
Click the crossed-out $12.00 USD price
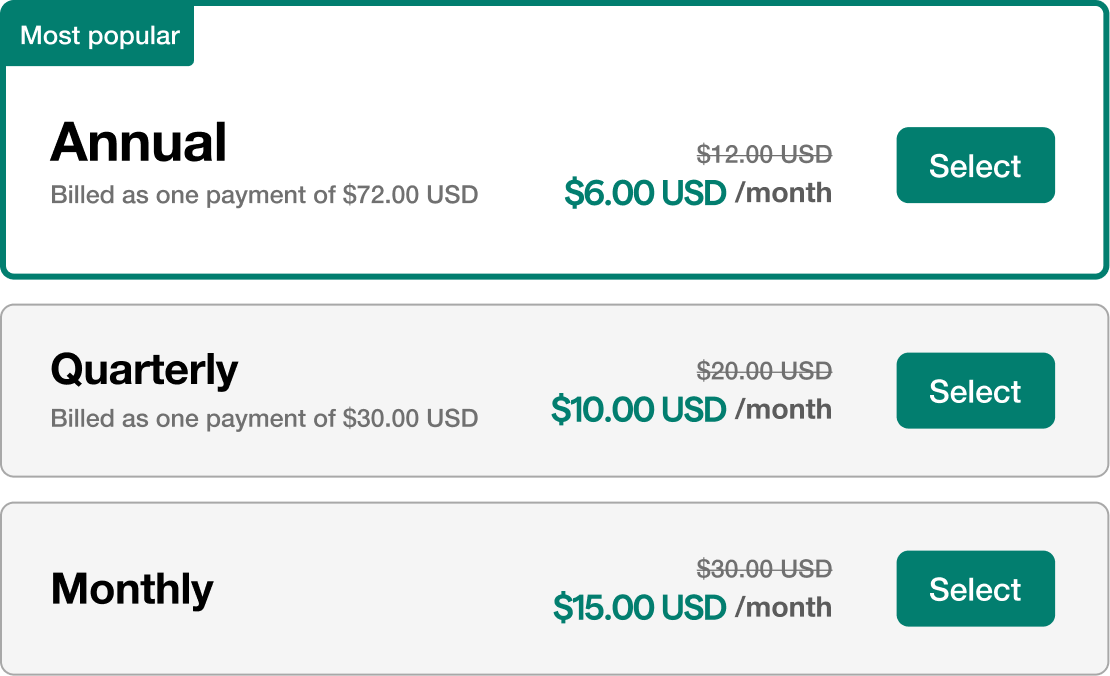pos(764,153)
